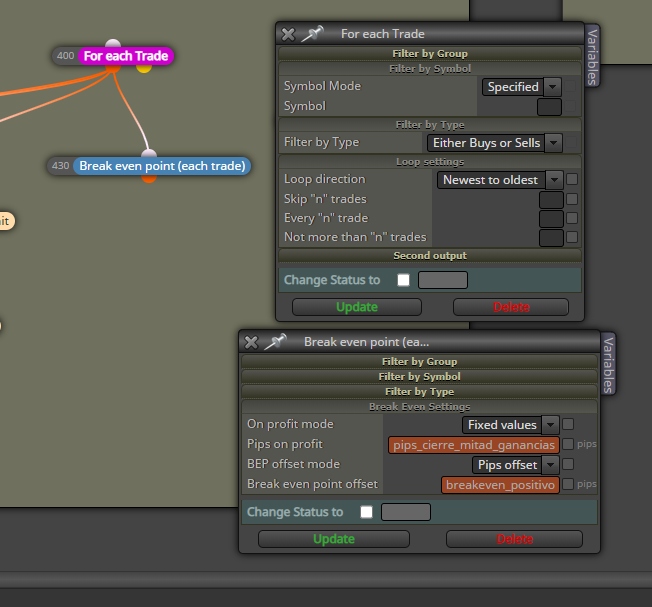Toggle the Every "n" trade checkbox
Viewport: 652px width, 607px height.
point(572,218)
